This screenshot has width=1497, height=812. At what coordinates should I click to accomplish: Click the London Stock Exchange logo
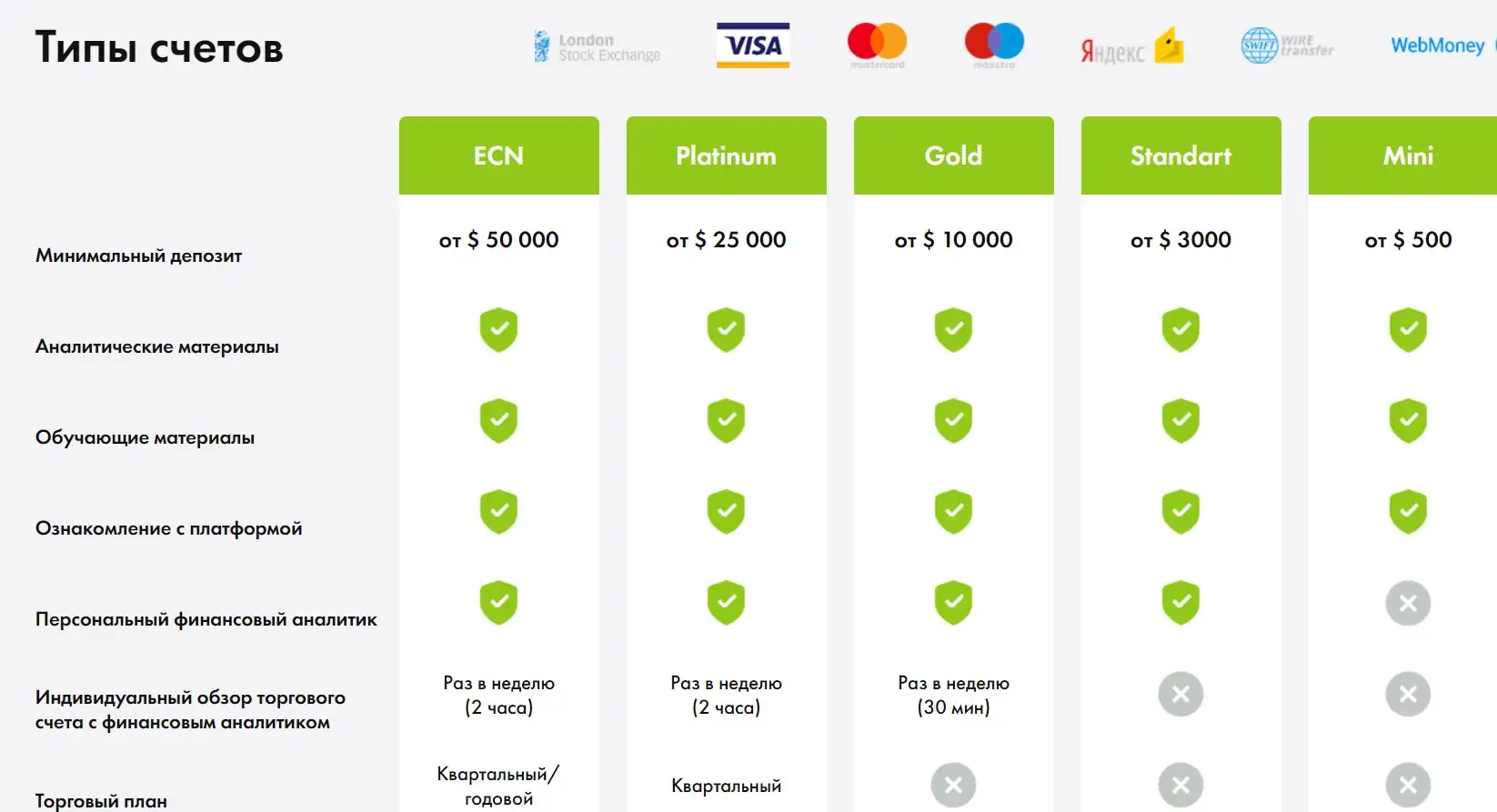tap(597, 47)
